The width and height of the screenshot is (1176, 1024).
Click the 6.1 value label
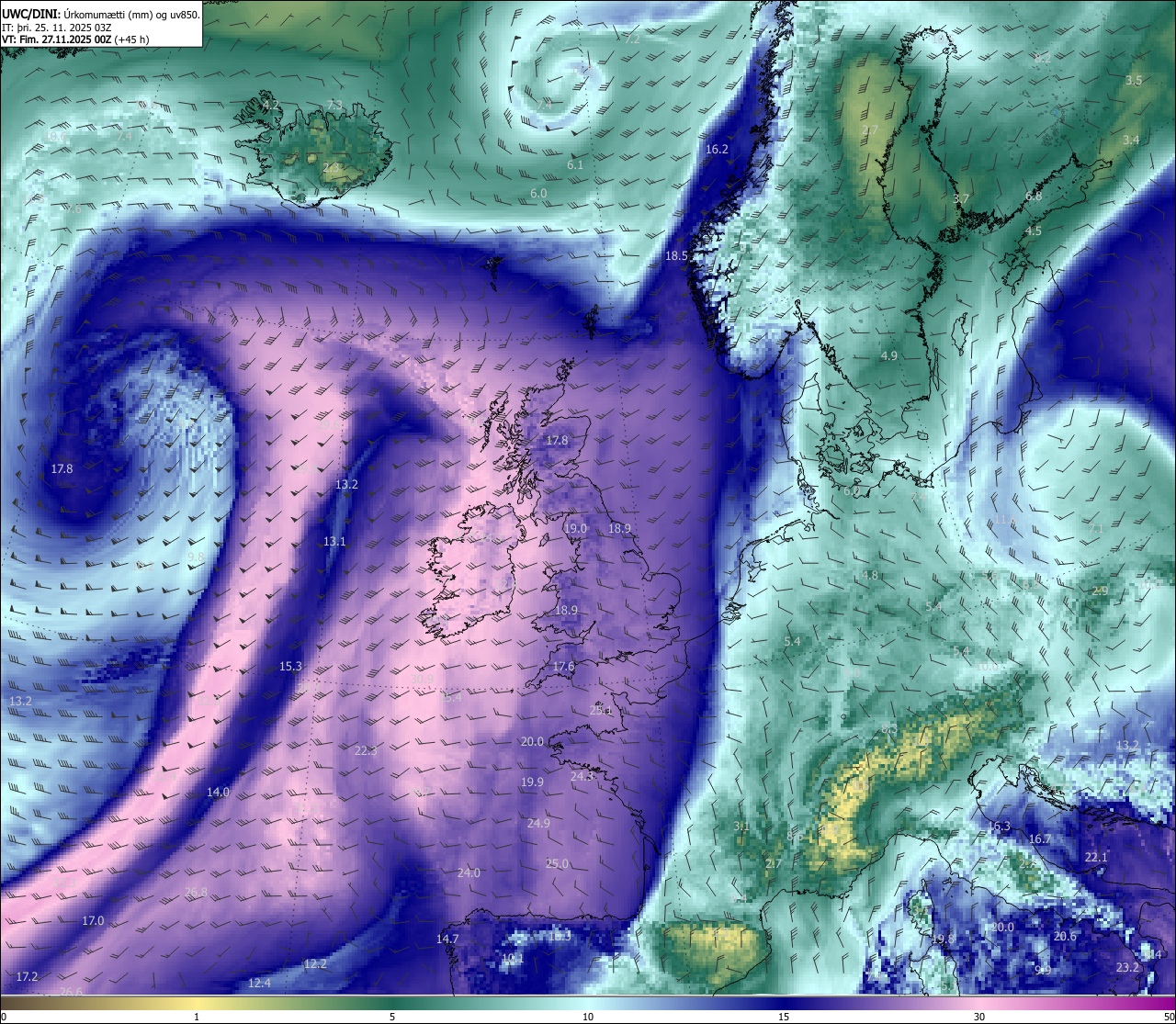point(575,164)
